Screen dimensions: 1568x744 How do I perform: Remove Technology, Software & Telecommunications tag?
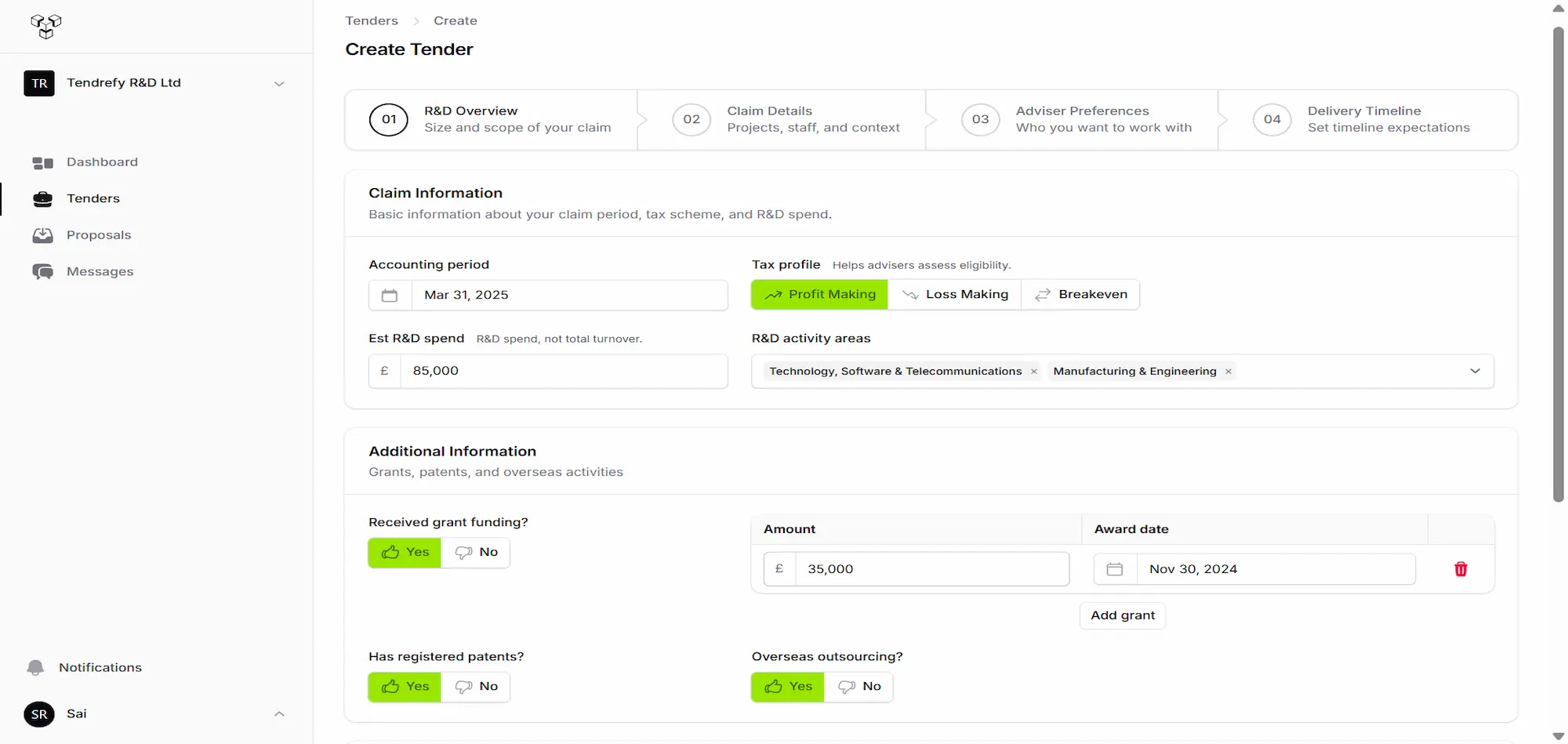[1034, 372]
